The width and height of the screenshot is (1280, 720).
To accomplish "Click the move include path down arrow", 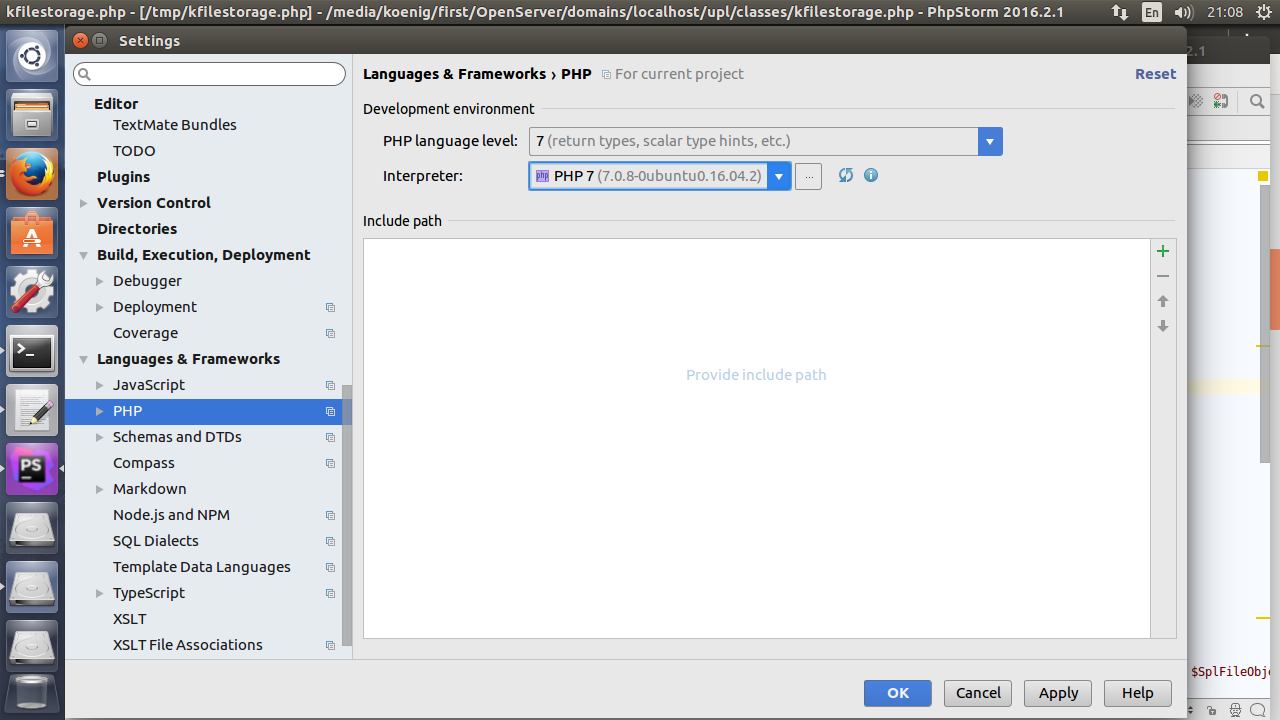I will [x=1162, y=326].
